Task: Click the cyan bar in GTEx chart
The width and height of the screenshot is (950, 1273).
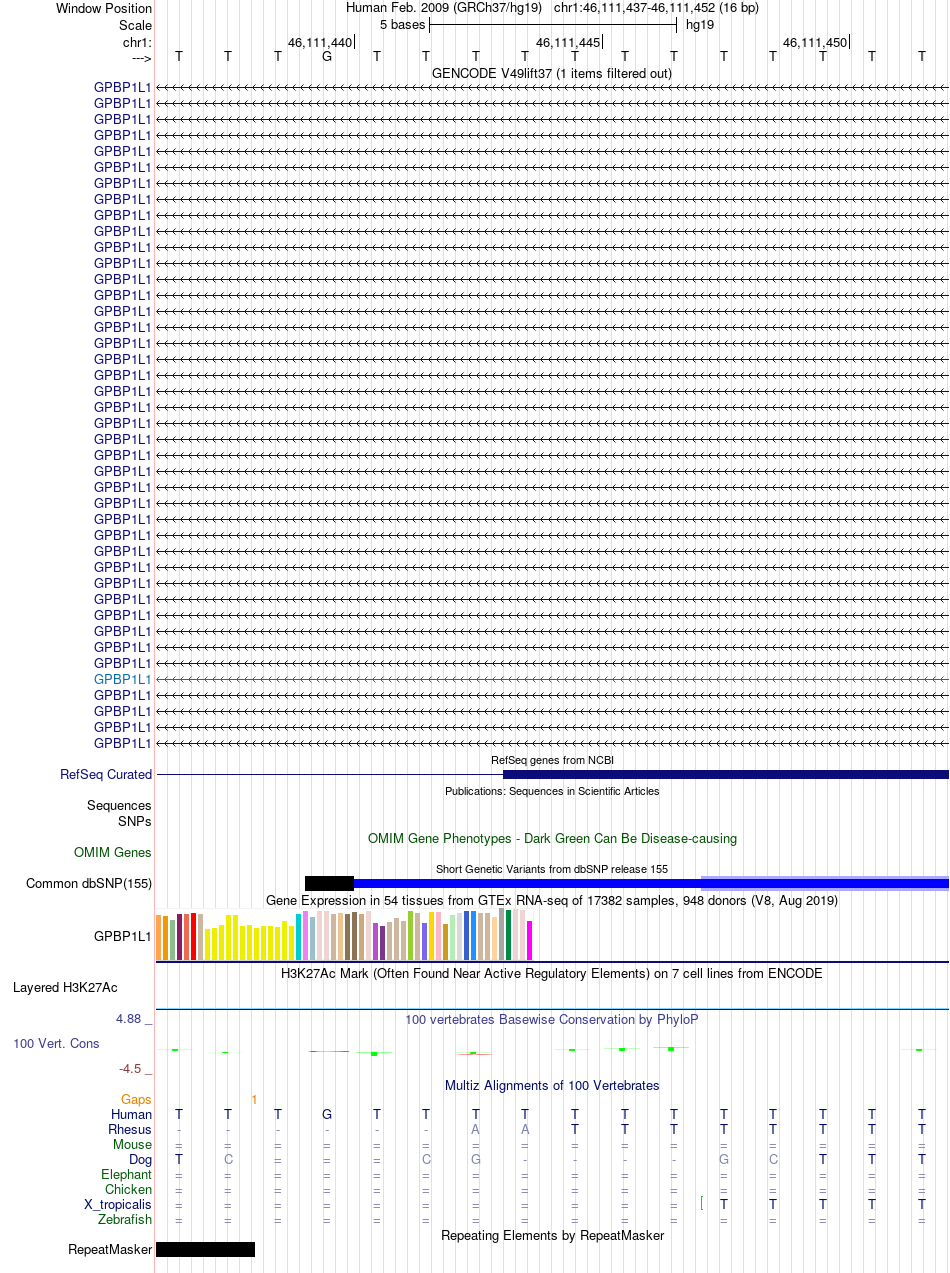Action: pos(299,937)
